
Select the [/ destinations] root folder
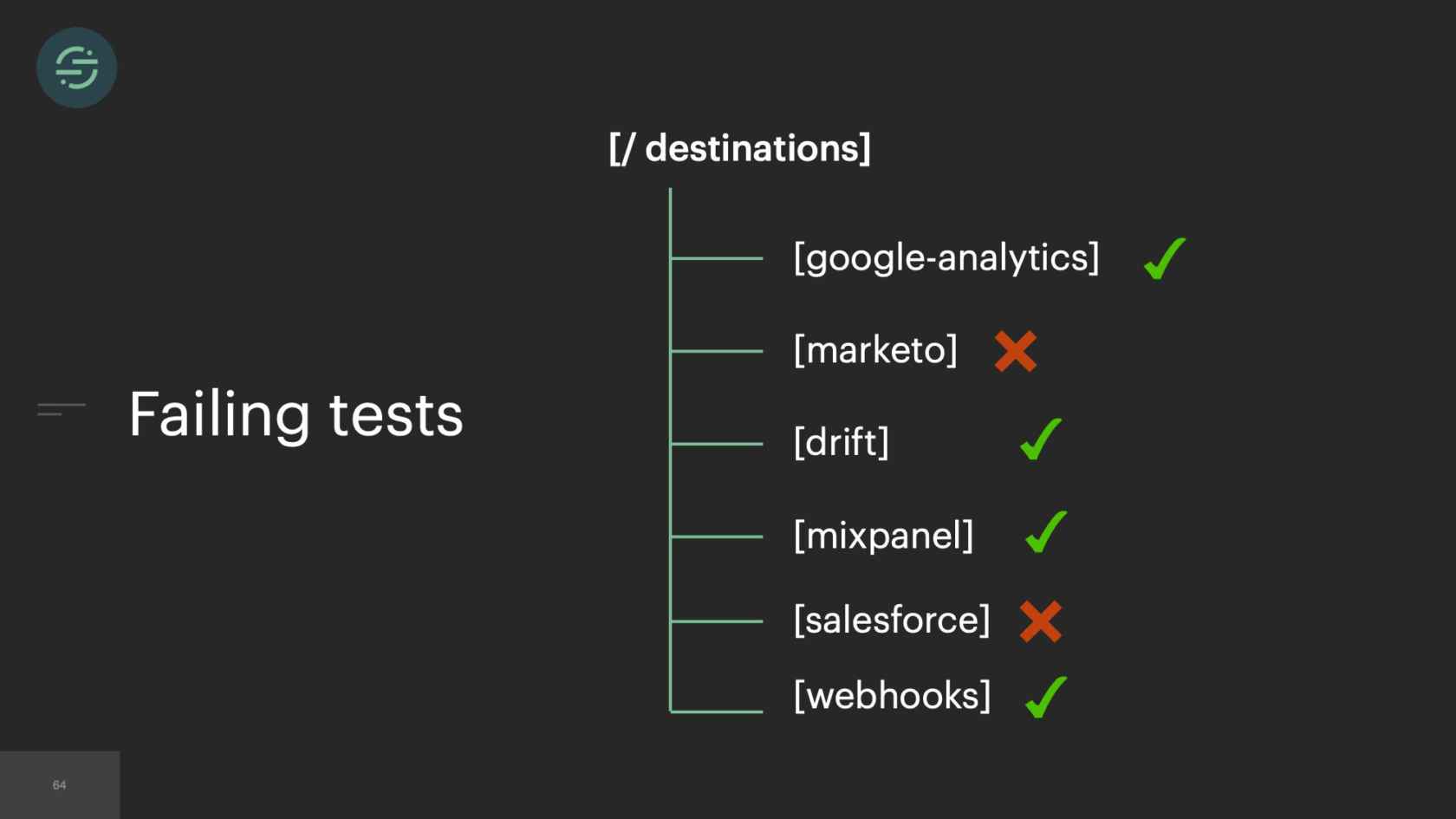pyautogui.click(x=739, y=148)
